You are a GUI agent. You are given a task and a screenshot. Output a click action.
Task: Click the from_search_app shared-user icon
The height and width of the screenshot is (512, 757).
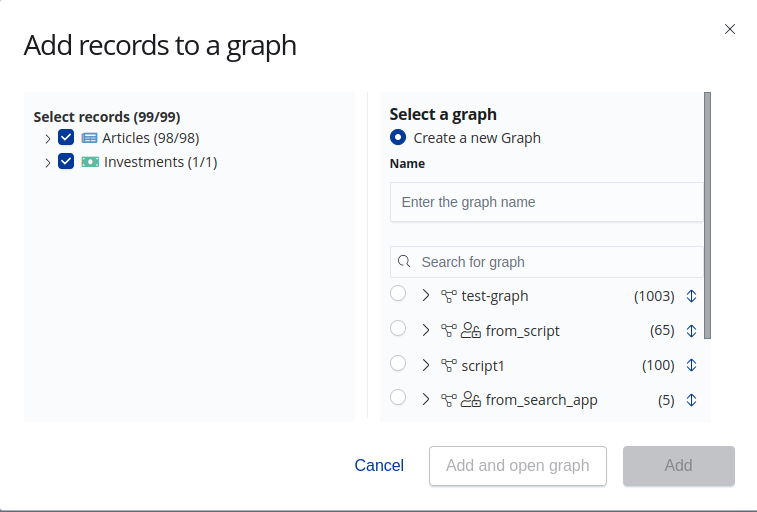coord(471,400)
